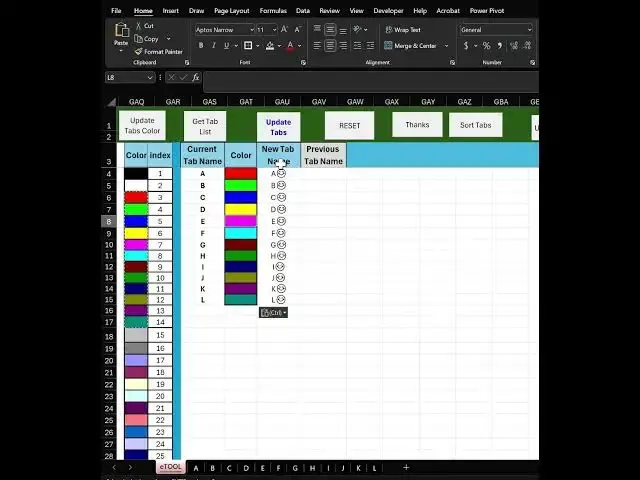Toggle Italic formatting
The height and width of the screenshot is (480, 640).
tap(214, 46)
